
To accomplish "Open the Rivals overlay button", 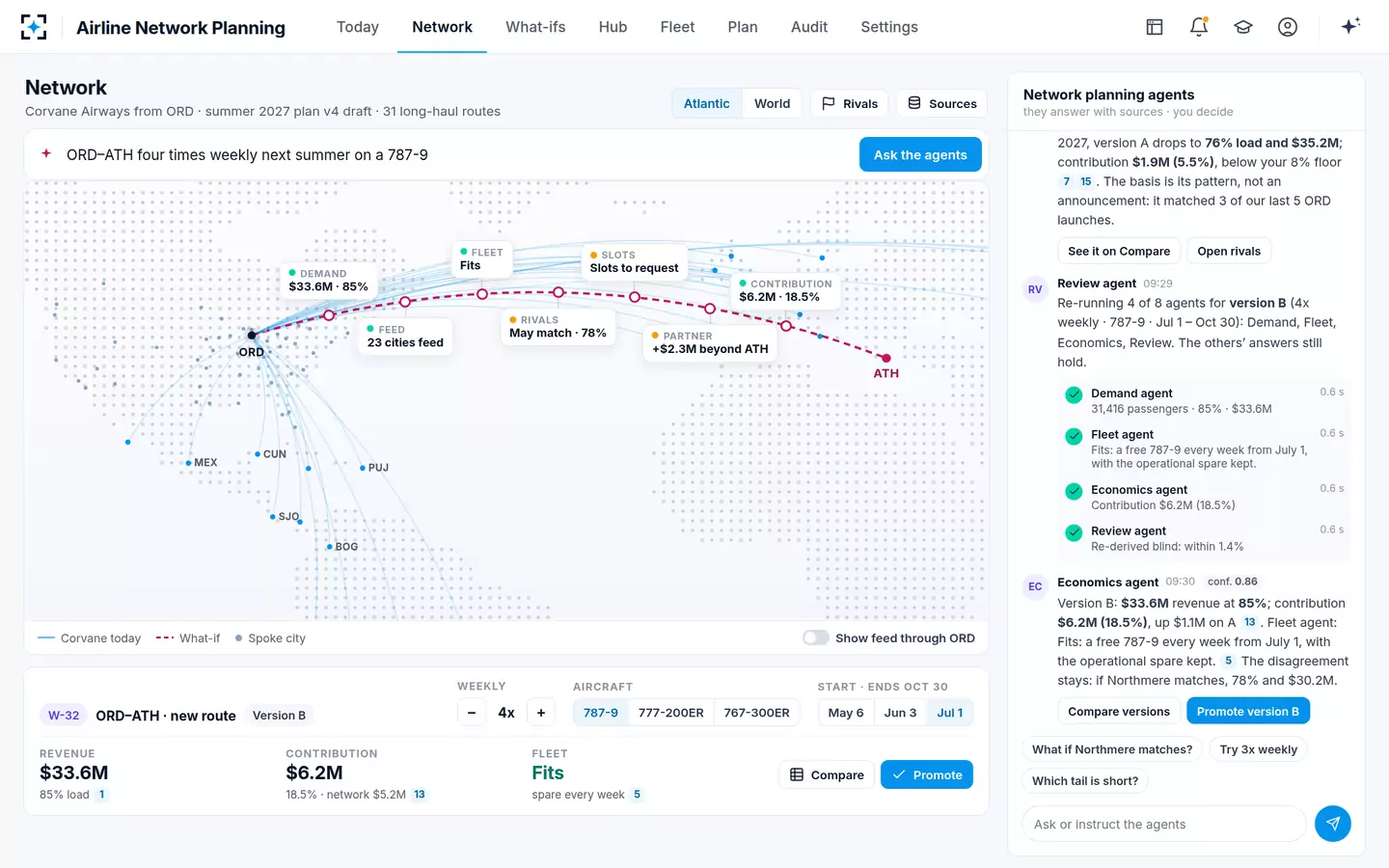I will pyautogui.click(x=850, y=103).
